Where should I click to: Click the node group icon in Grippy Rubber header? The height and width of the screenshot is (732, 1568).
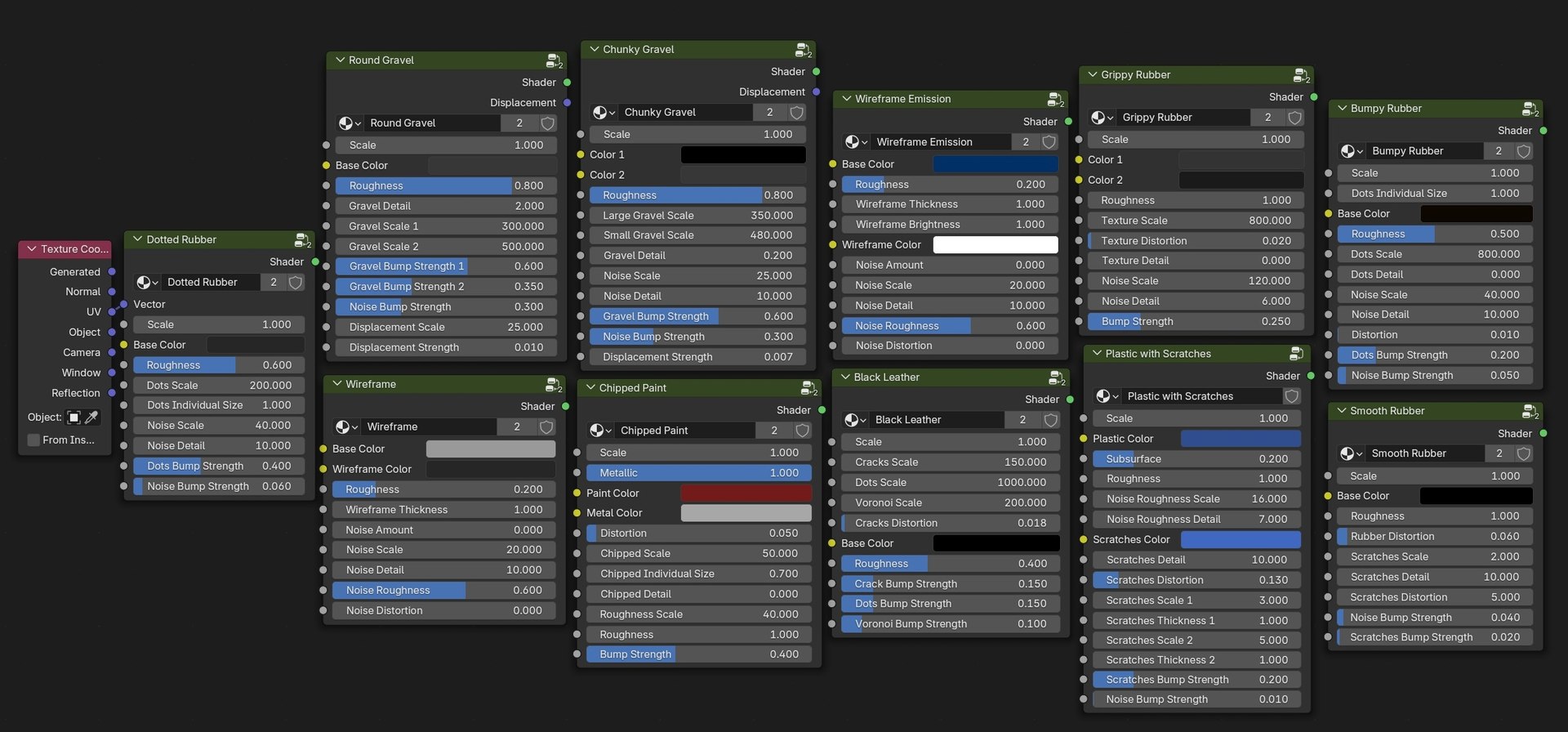coord(1302,75)
